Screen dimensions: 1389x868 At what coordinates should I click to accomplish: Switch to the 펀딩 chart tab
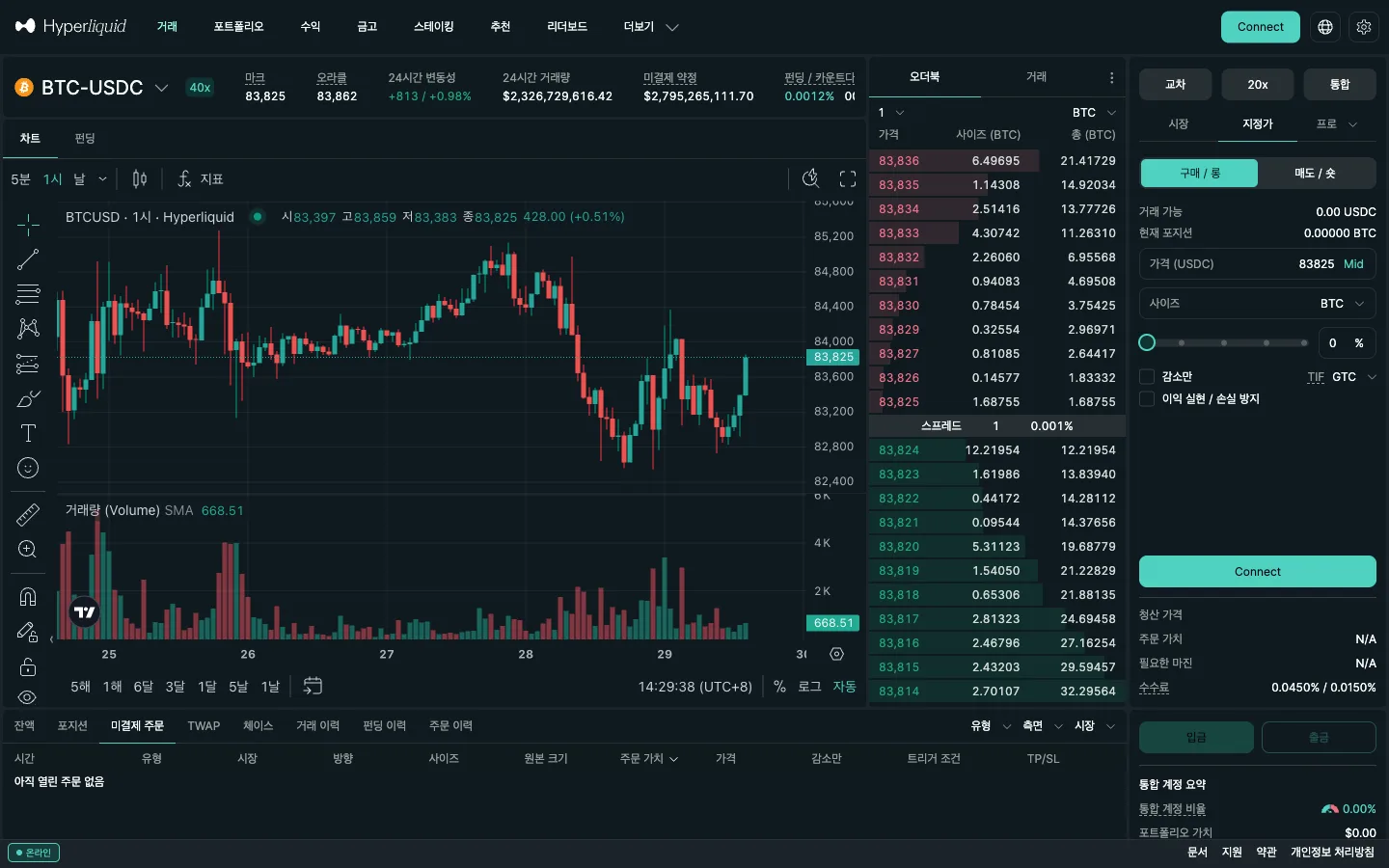85,139
